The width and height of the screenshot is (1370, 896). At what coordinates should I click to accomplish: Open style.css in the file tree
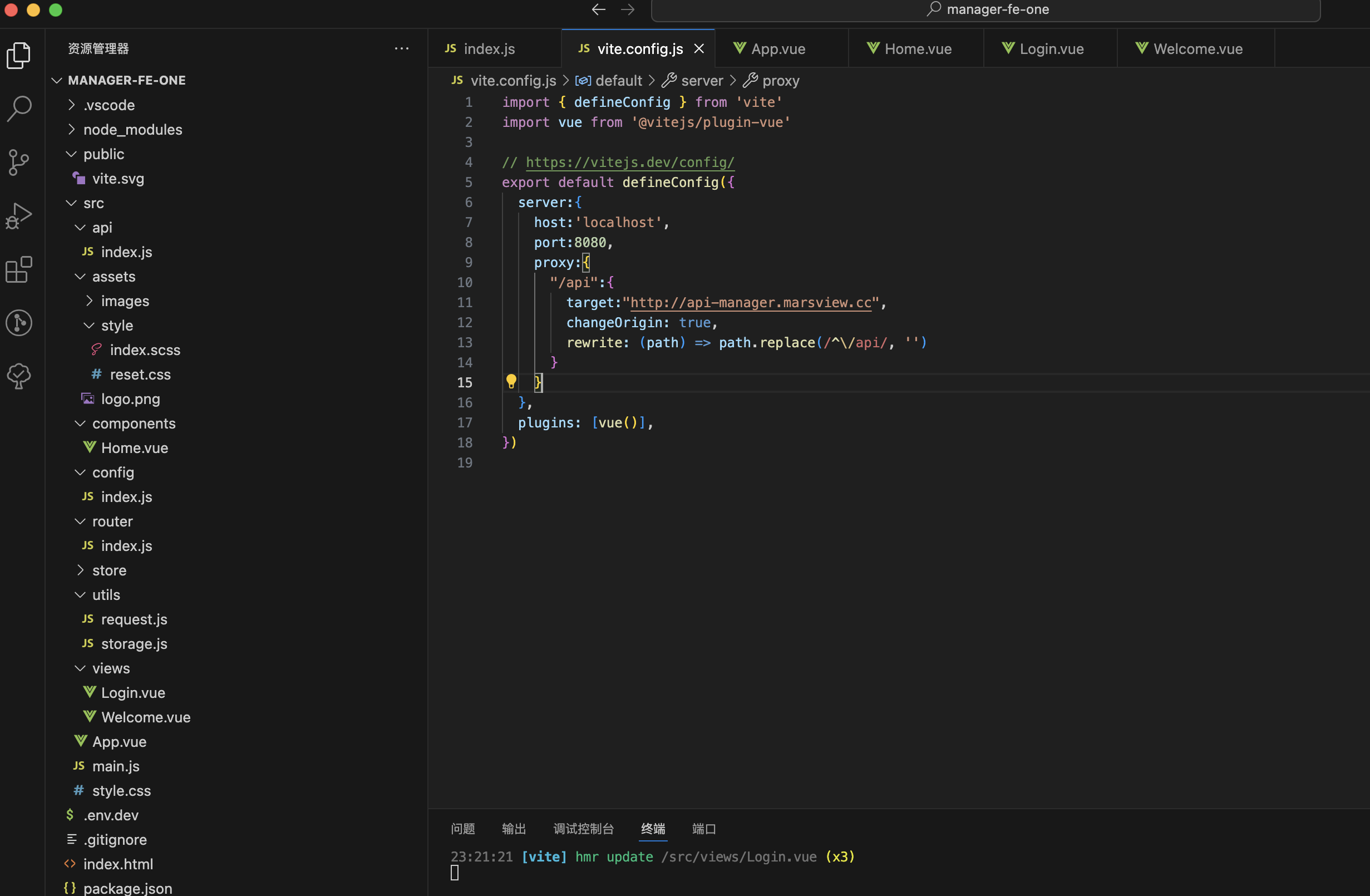(121, 790)
